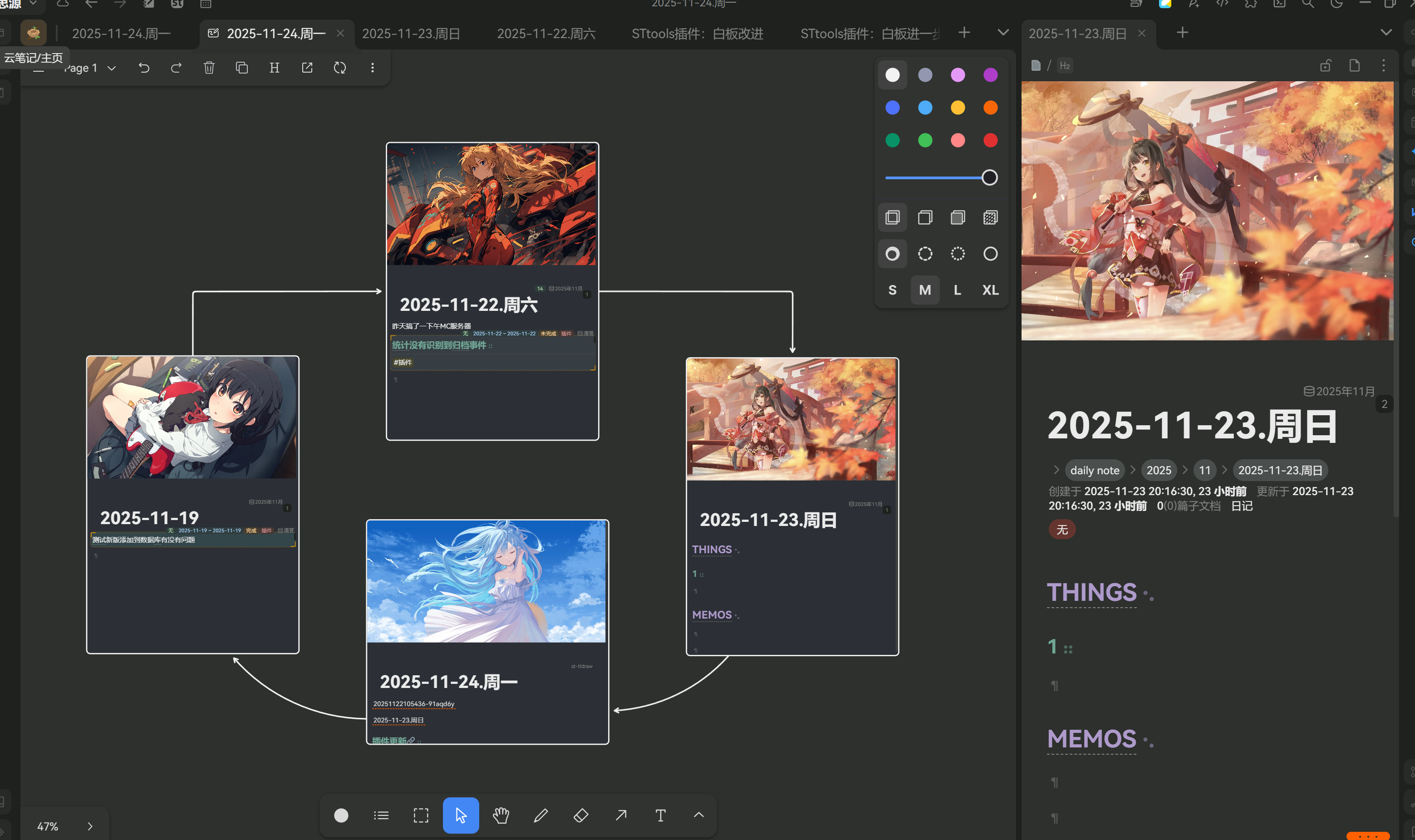
Task: Select the hand pan tool
Action: click(501, 815)
